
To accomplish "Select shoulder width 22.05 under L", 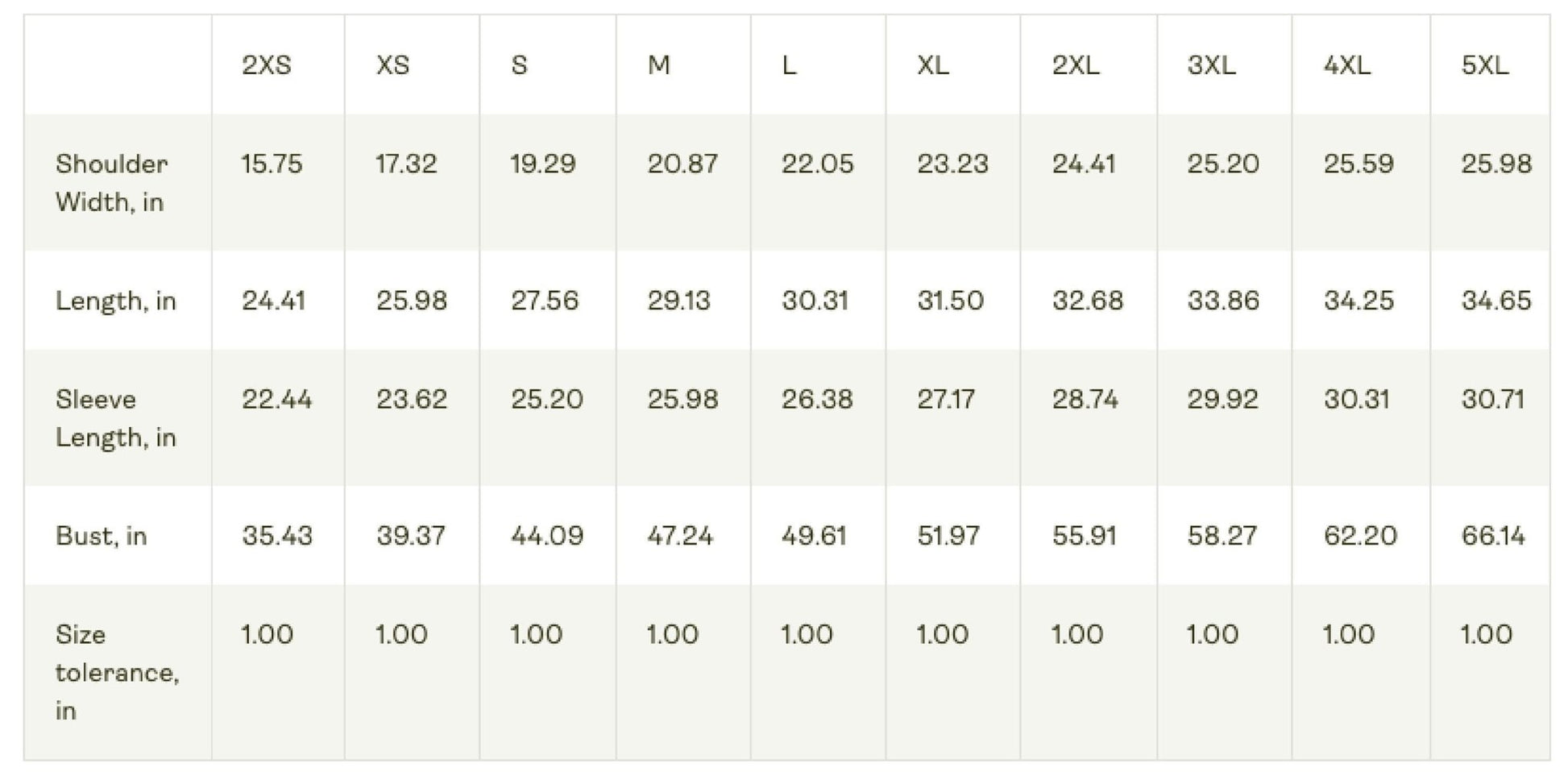I will 817,164.
